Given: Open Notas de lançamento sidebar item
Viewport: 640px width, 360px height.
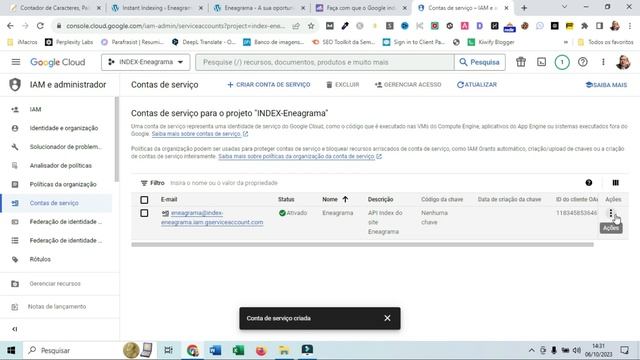Looking at the screenshot, I should click(x=56, y=307).
